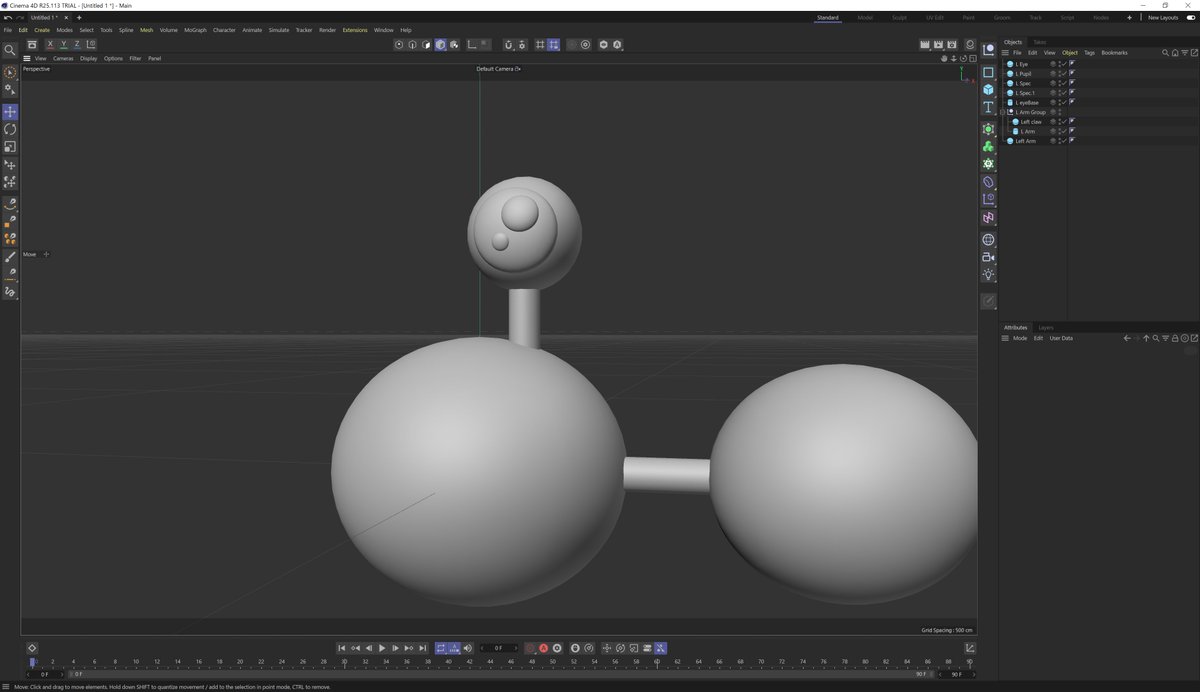Image resolution: width=1200 pixels, height=692 pixels.
Task: Toggle X axis lock
Action: 50,44
